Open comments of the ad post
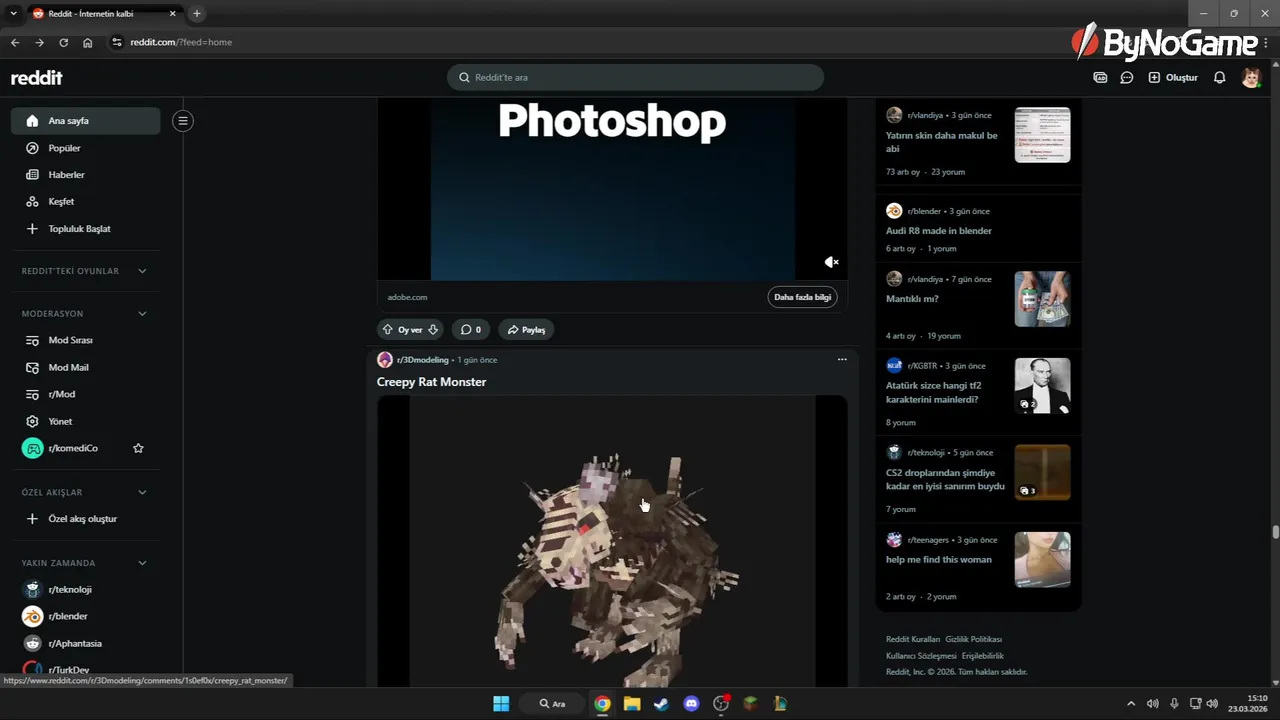The width and height of the screenshot is (1280, 720). [471, 330]
